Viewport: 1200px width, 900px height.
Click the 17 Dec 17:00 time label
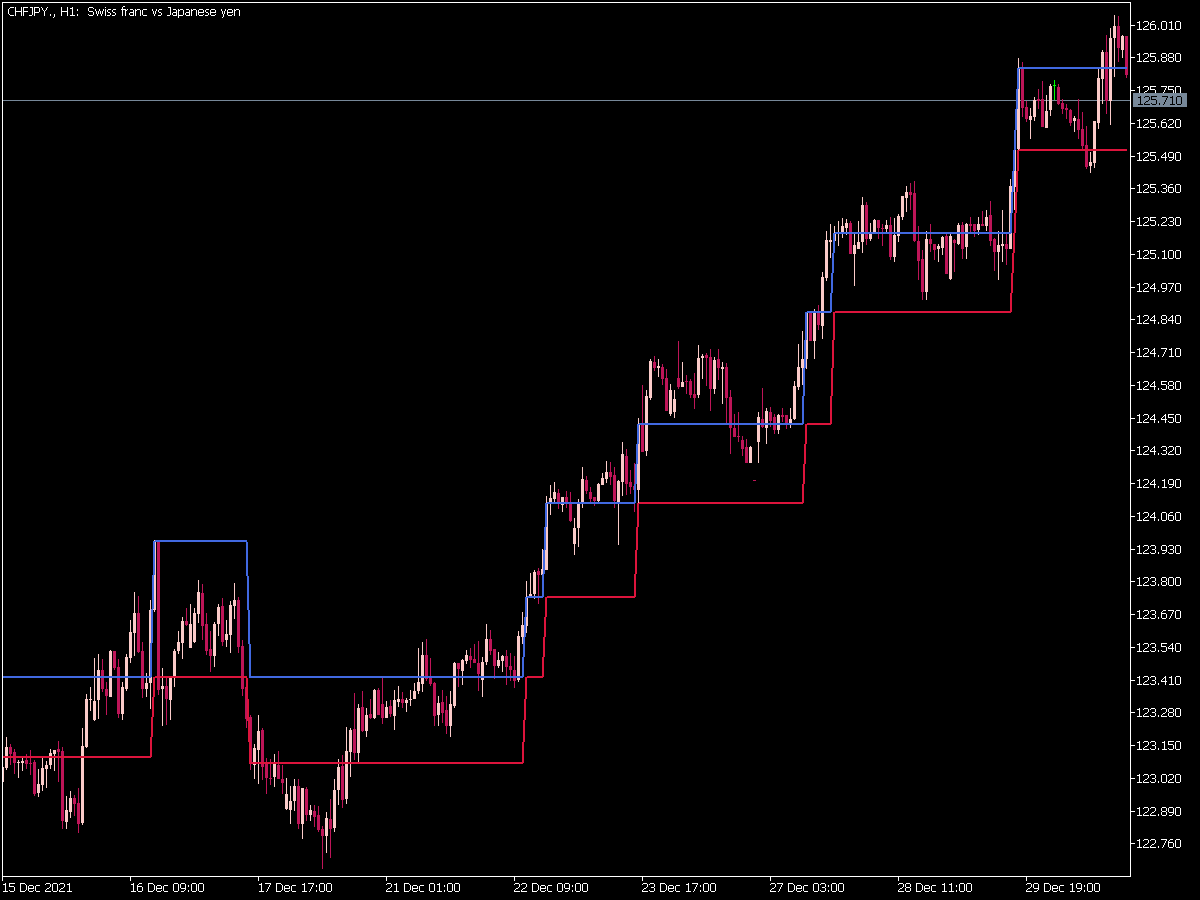[295, 887]
